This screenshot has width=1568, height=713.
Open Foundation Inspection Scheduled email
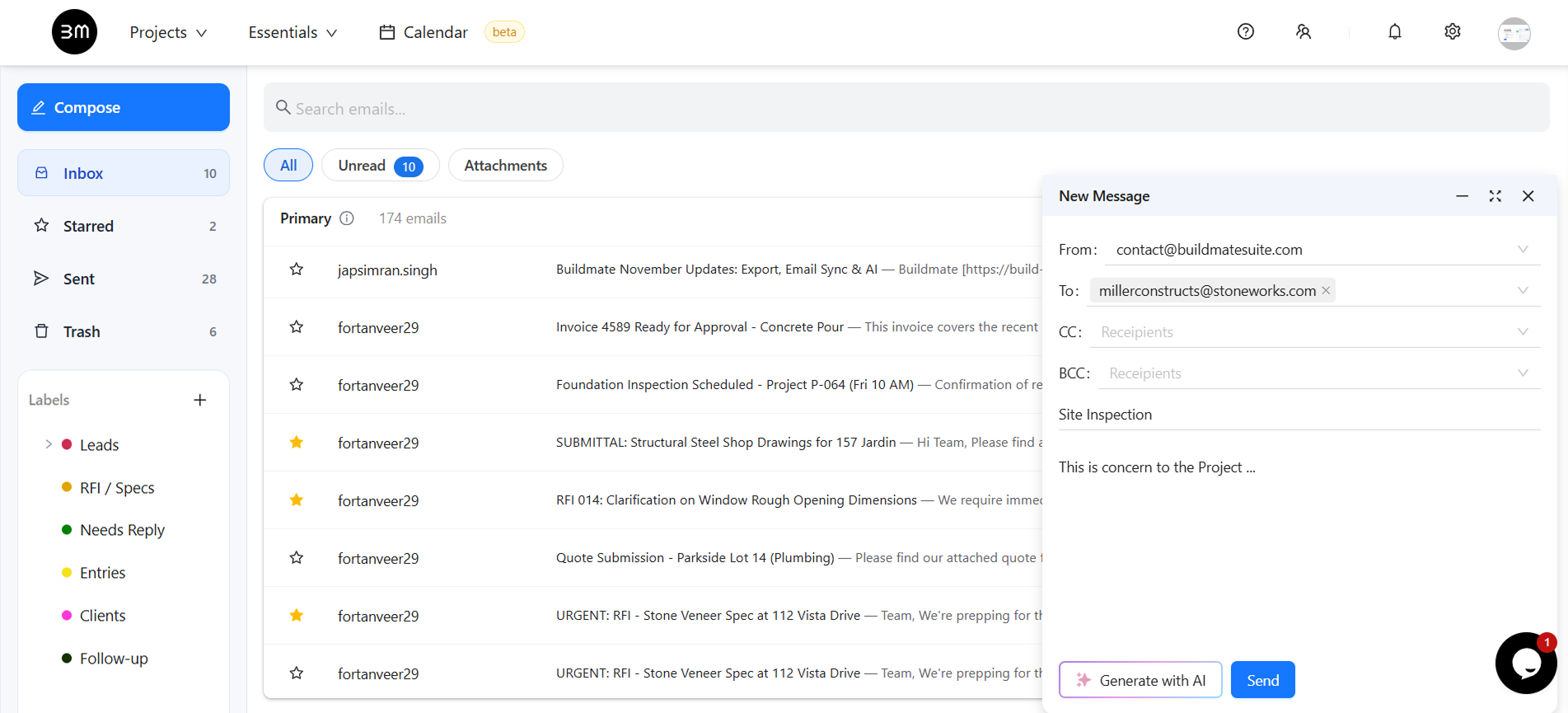pyautogui.click(x=799, y=385)
